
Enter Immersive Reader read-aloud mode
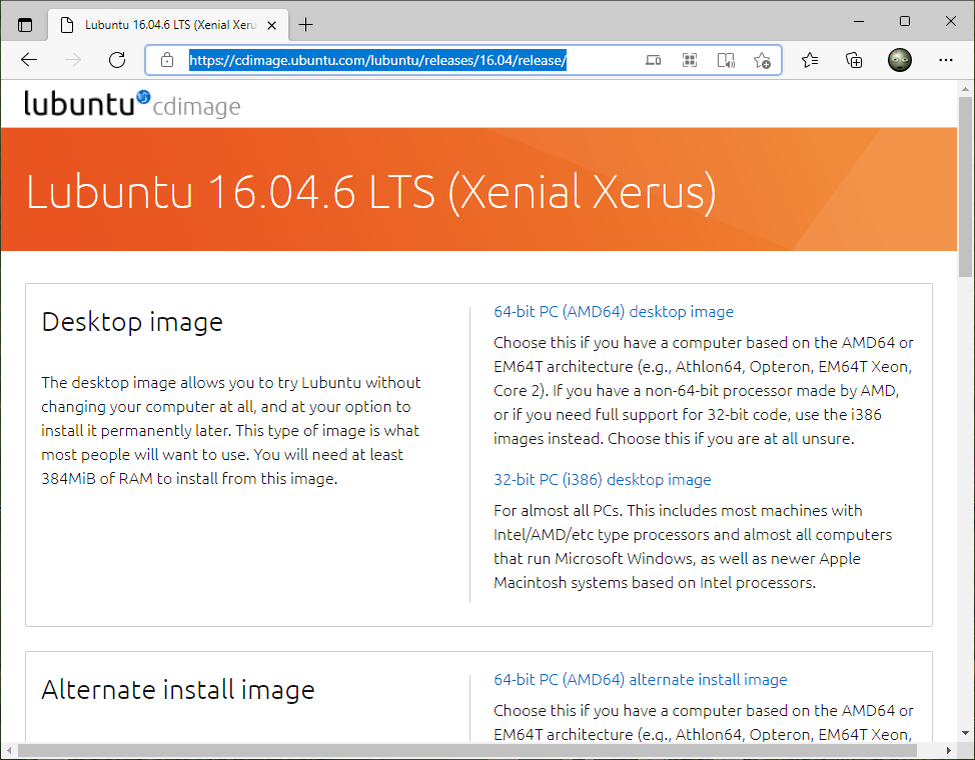click(726, 60)
